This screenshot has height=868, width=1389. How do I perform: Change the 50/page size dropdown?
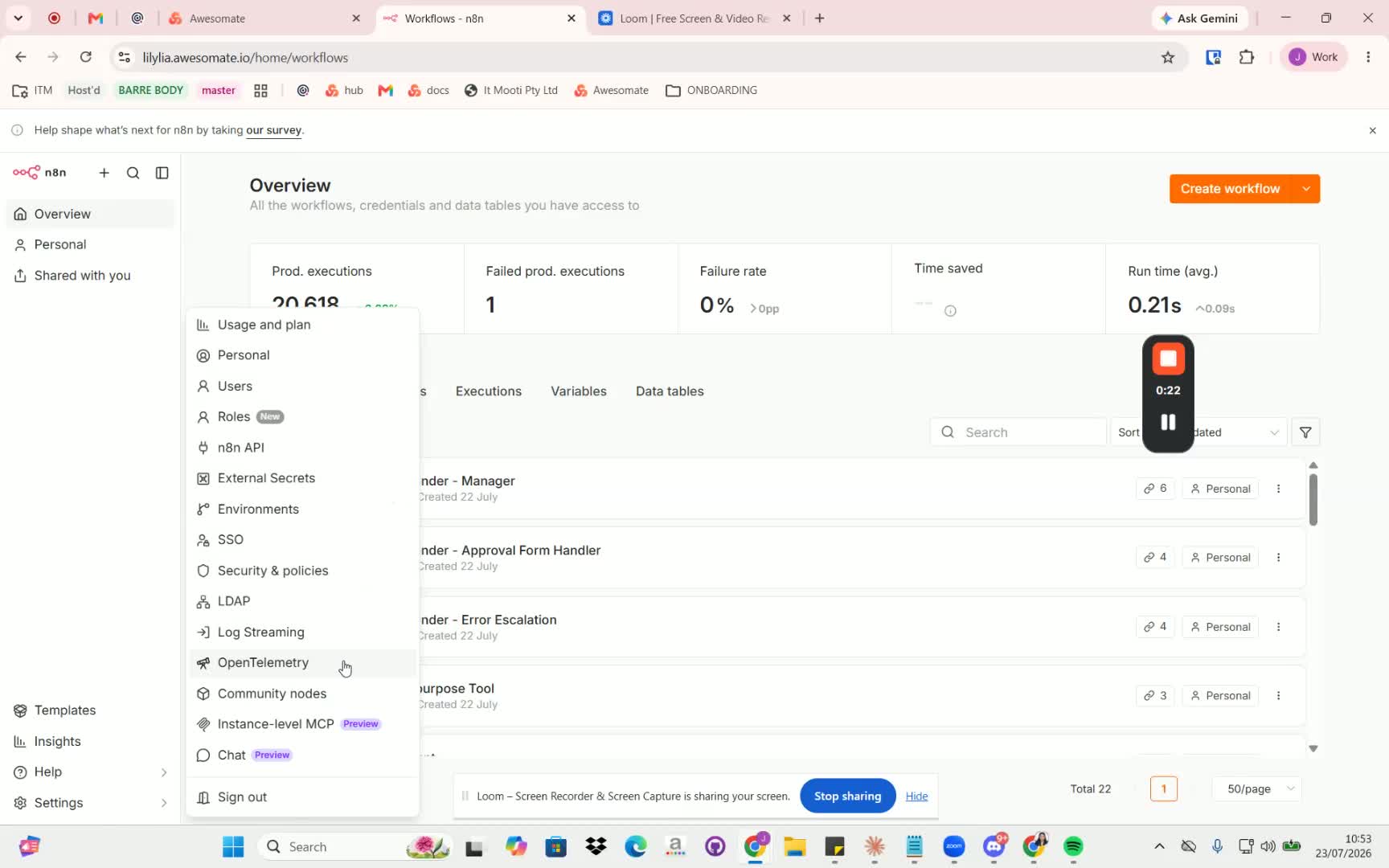tap(1256, 789)
